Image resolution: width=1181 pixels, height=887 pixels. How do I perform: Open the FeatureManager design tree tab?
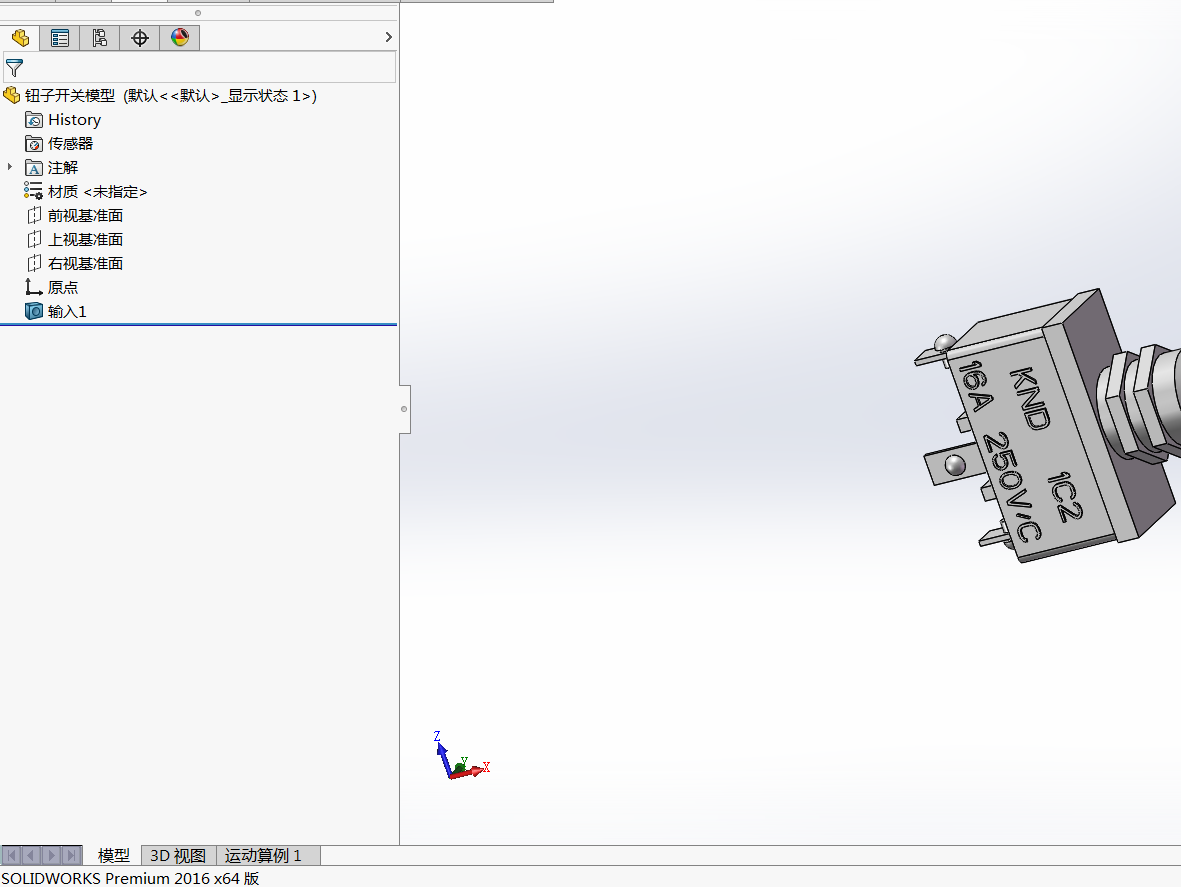[x=20, y=38]
